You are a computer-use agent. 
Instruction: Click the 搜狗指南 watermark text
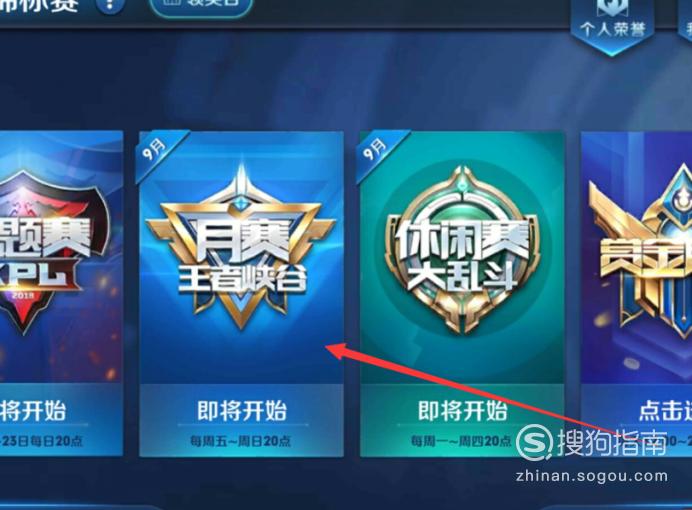coord(612,442)
